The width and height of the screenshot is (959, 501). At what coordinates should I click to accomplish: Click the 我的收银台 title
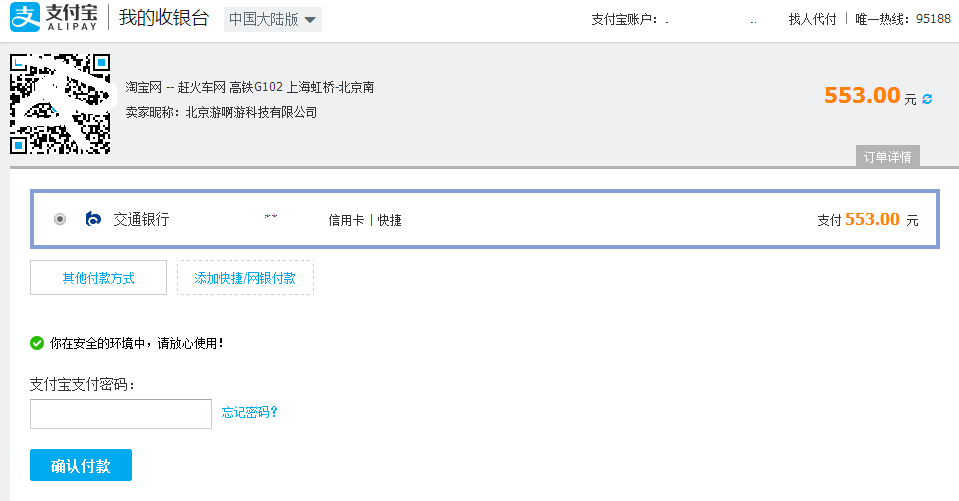point(164,18)
